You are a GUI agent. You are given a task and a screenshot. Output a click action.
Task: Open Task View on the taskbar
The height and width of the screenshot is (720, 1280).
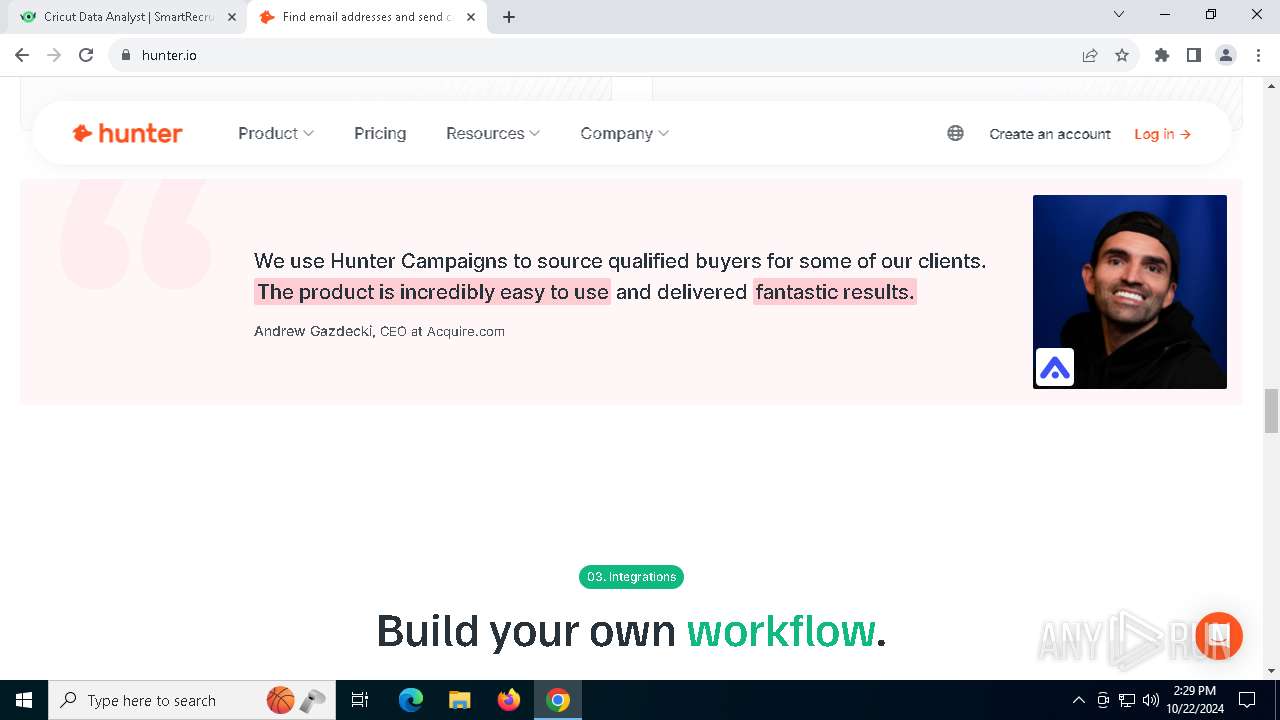[x=360, y=700]
